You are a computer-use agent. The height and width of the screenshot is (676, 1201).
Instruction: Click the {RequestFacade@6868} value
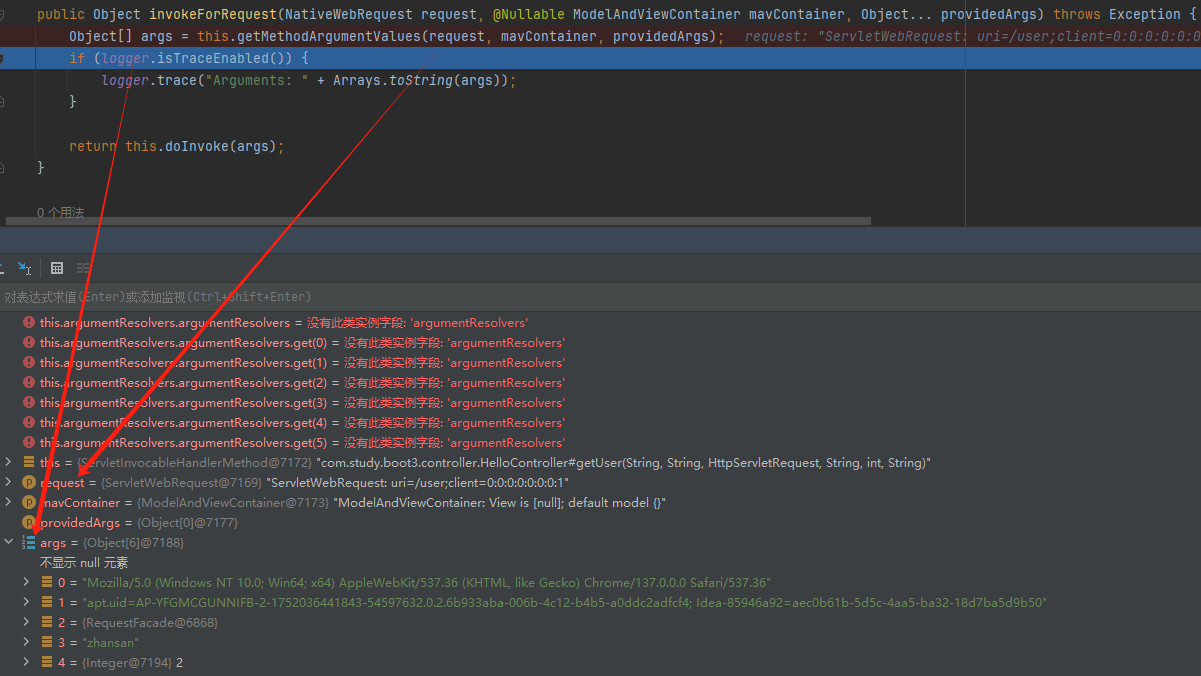(x=150, y=623)
